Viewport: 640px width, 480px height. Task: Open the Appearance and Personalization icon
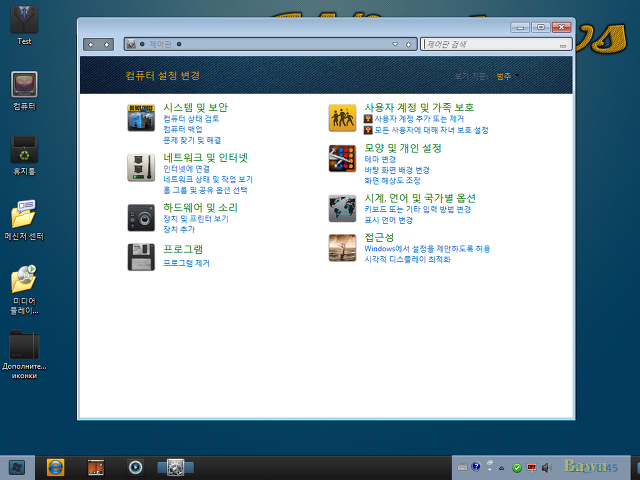(342, 158)
